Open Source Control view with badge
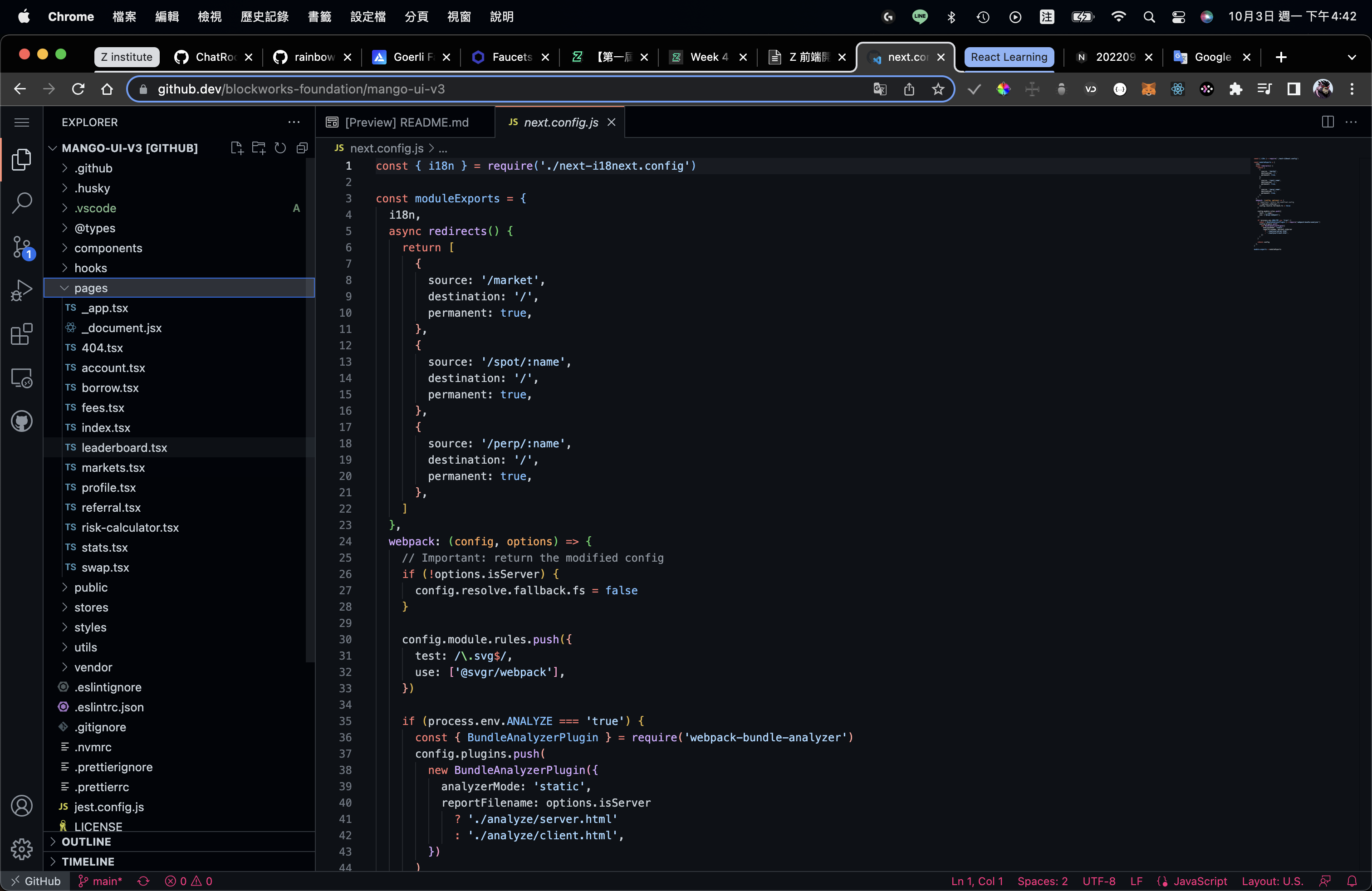Viewport: 1372px width, 891px height. click(21, 247)
